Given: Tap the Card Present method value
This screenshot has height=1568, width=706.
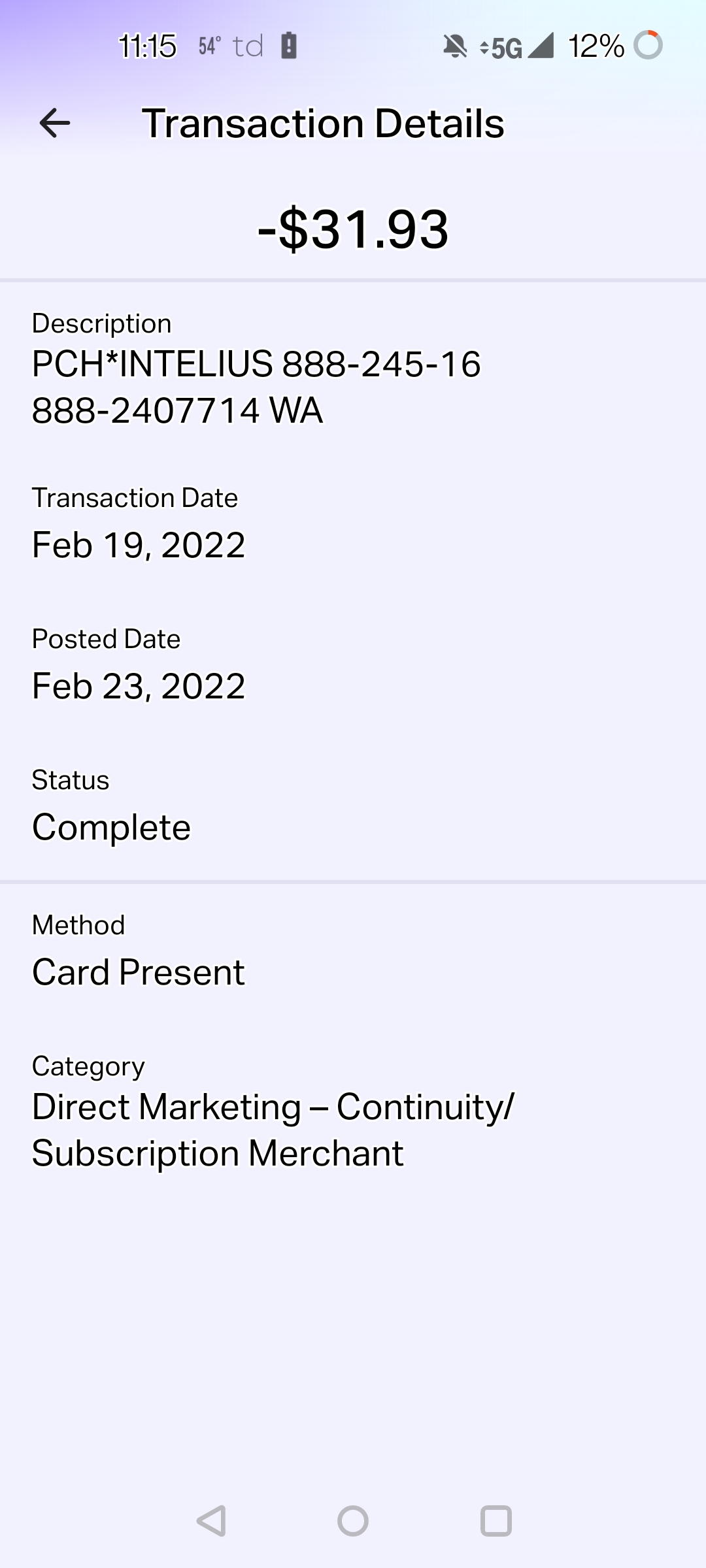Looking at the screenshot, I should (x=138, y=972).
